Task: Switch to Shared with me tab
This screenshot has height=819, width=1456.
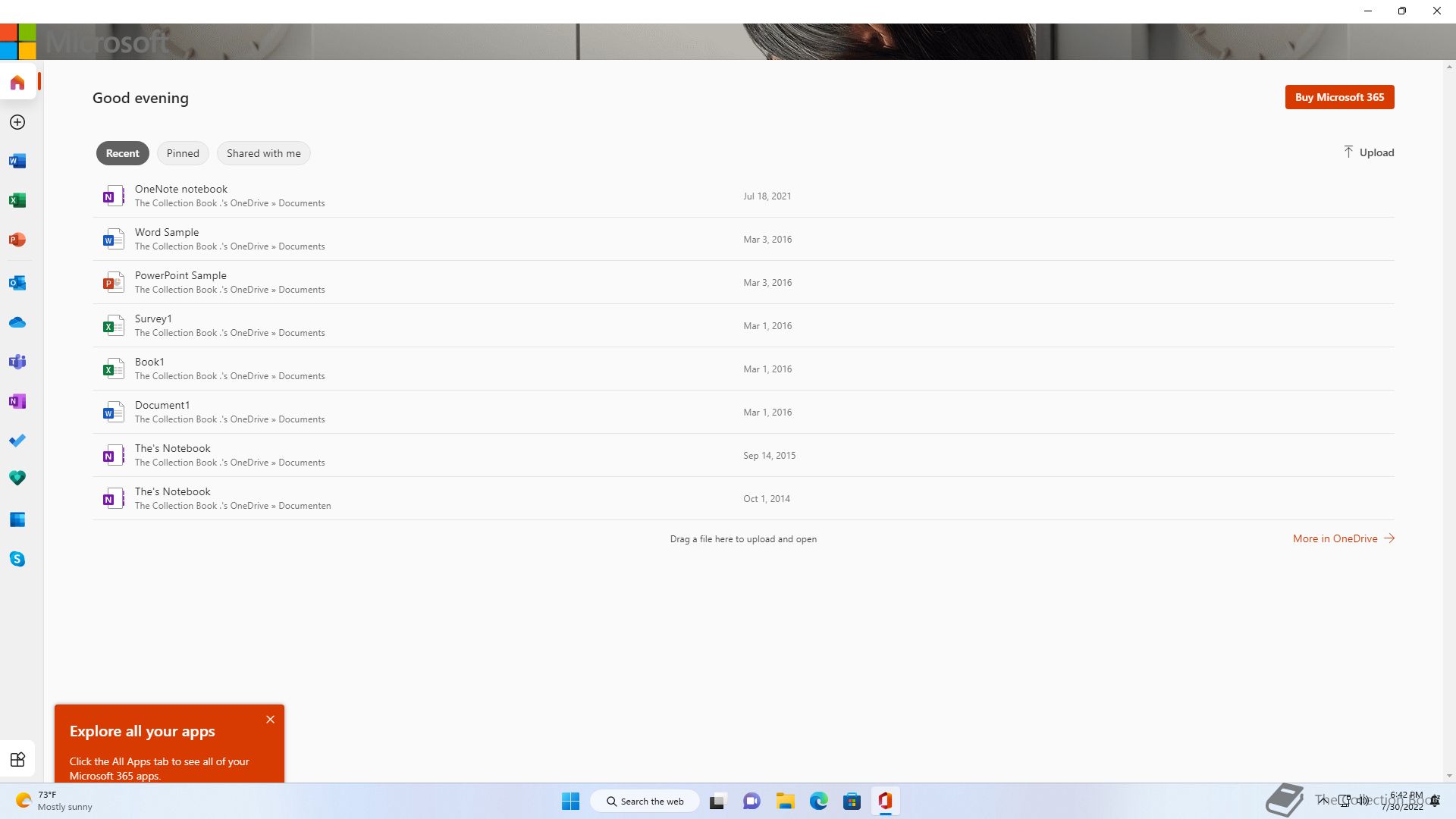Action: pos(263,153)
